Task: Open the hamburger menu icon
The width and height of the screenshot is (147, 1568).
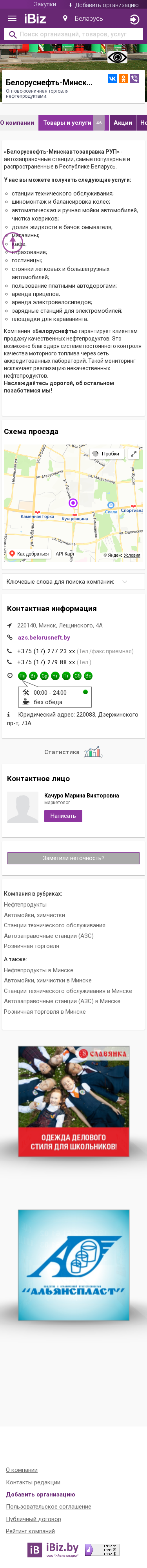Action: pyautogui.click(x=12, y=19)
